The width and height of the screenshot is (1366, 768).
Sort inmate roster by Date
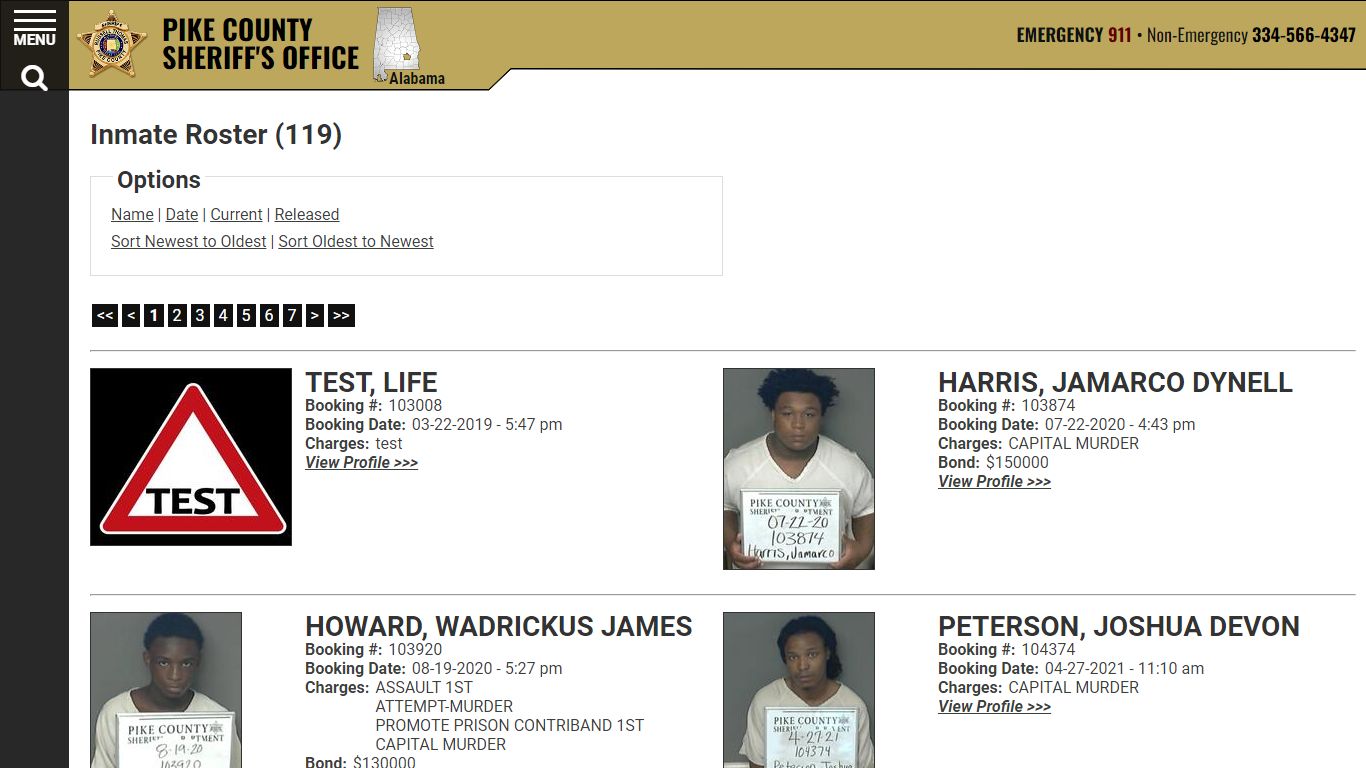click(x=182, y=214)
